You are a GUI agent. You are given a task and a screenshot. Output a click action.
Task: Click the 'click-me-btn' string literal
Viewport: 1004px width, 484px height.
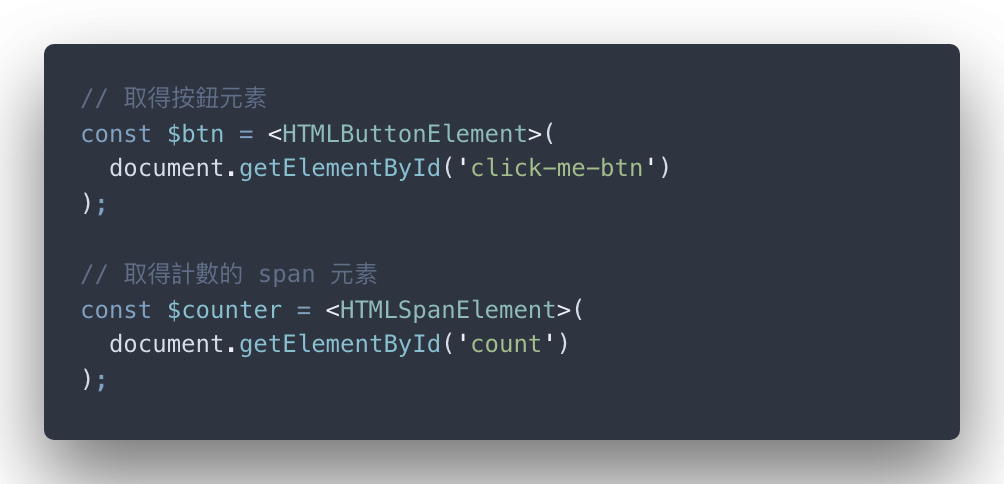556,168
